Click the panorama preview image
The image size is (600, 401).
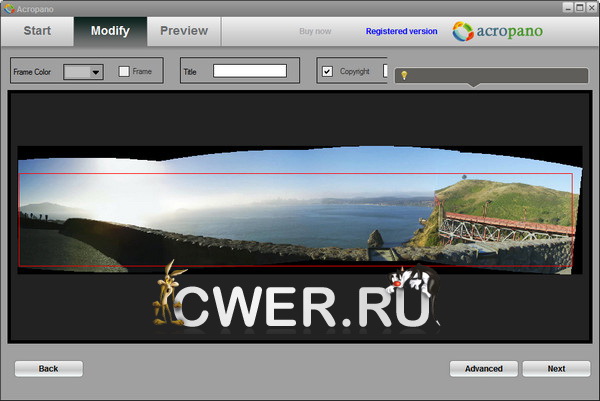300,215
